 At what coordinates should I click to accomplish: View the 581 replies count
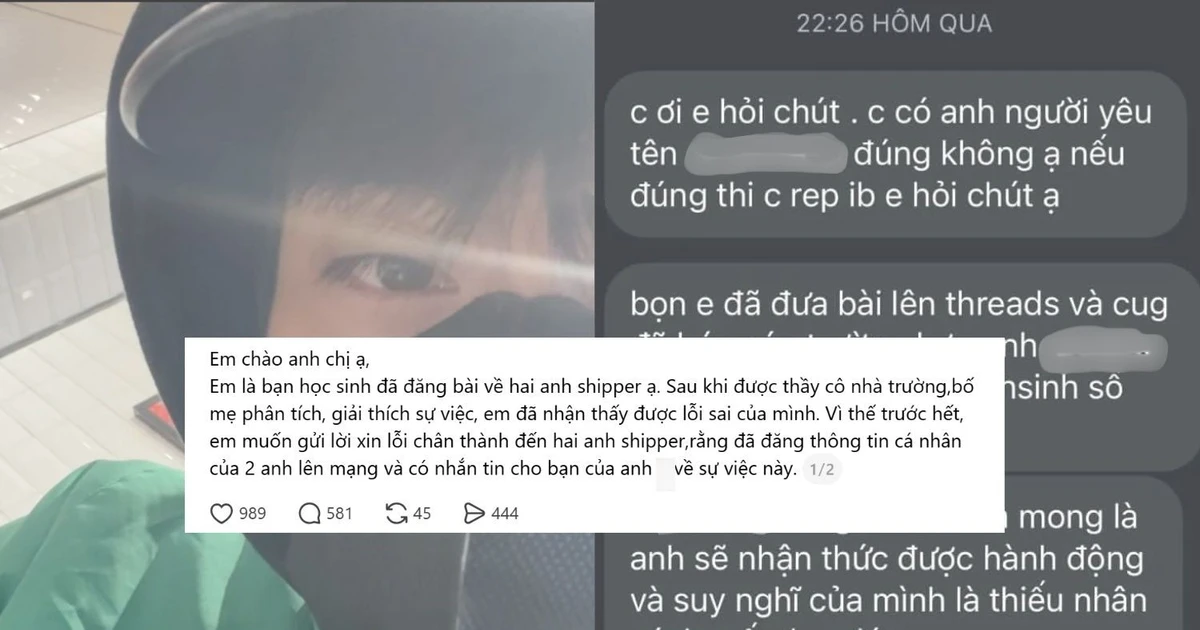[340, 514]
